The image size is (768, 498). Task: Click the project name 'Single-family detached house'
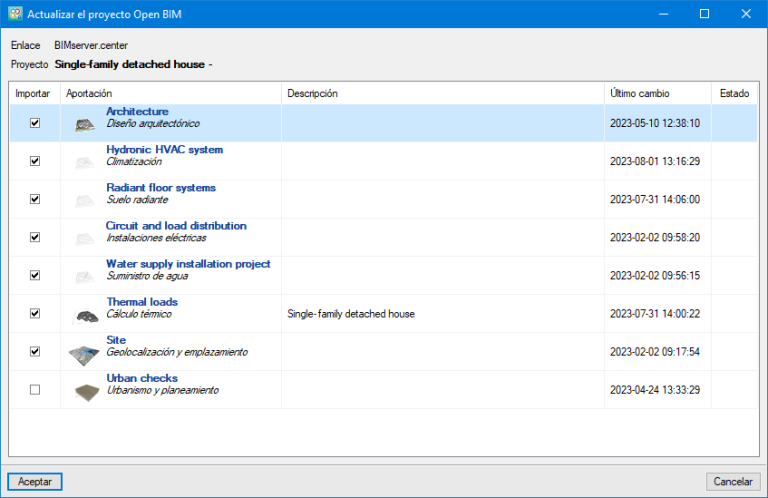(130, 64)
